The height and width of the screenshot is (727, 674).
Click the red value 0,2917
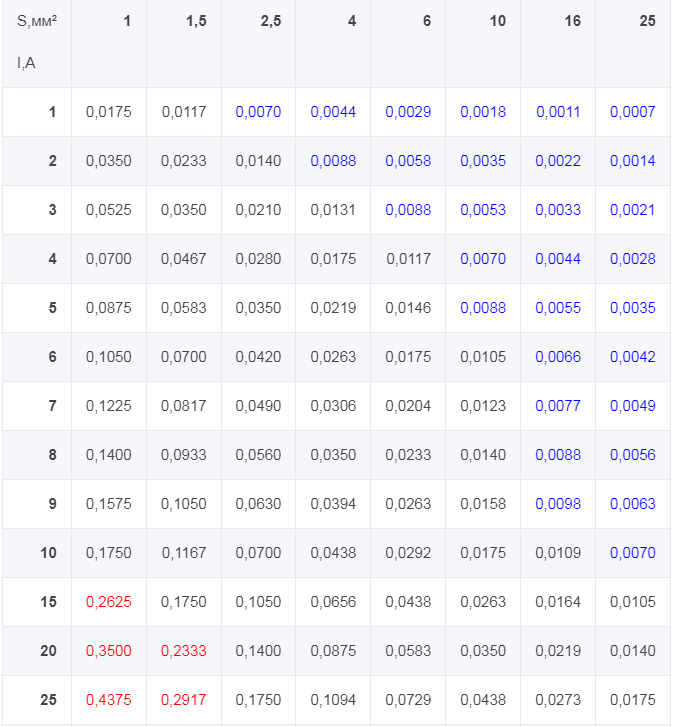tap(184, 700)
